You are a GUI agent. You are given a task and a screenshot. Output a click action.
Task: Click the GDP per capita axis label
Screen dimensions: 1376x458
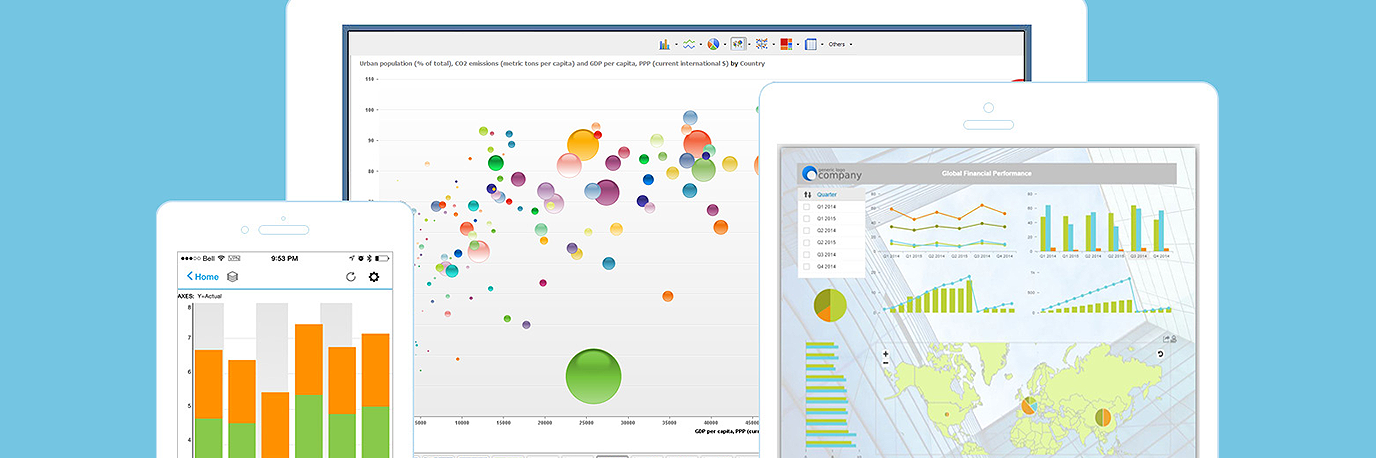(727, 431)
